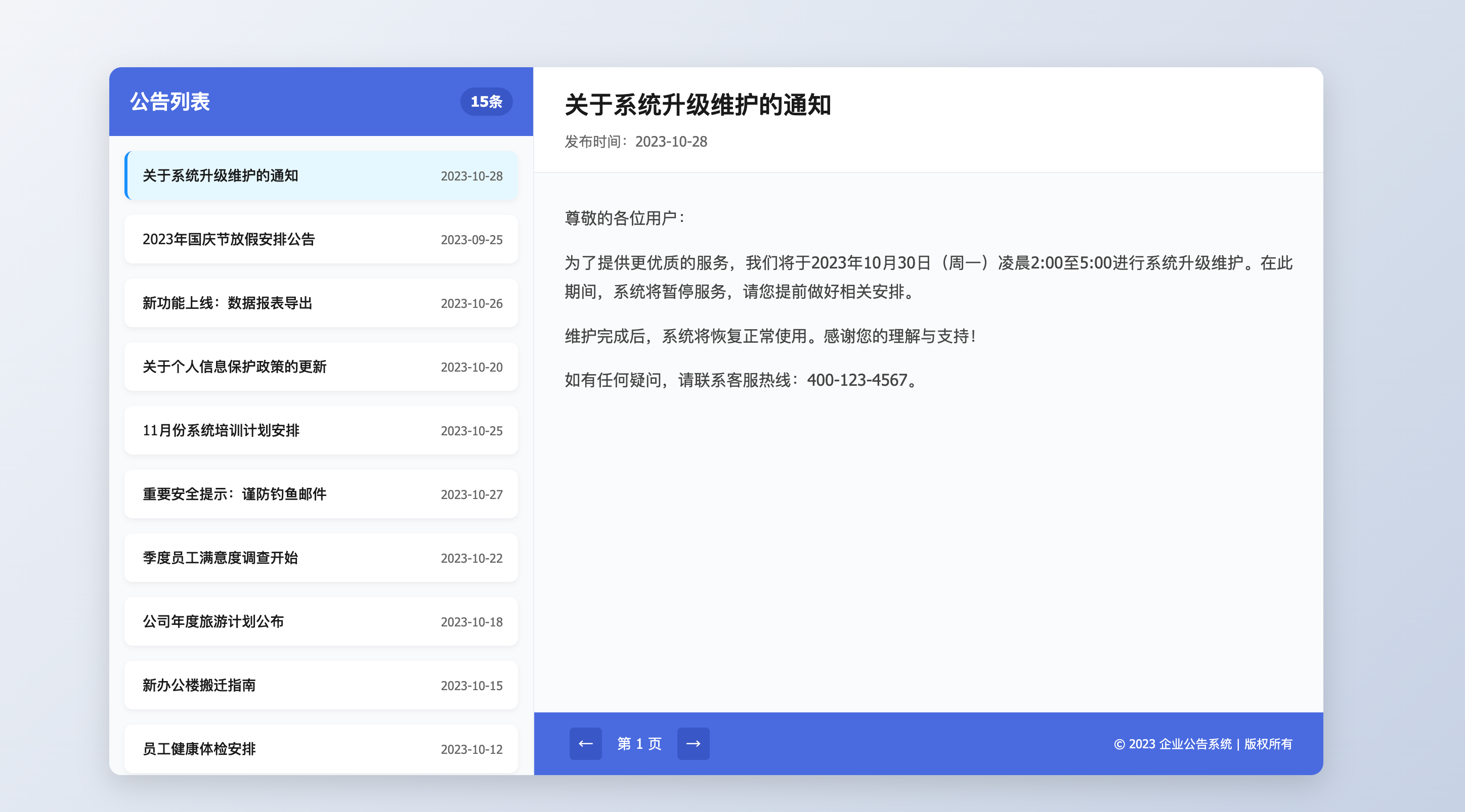Click the right arrow pagination icon
This screenshot has height=812, width=1465.
coord(694,743)
